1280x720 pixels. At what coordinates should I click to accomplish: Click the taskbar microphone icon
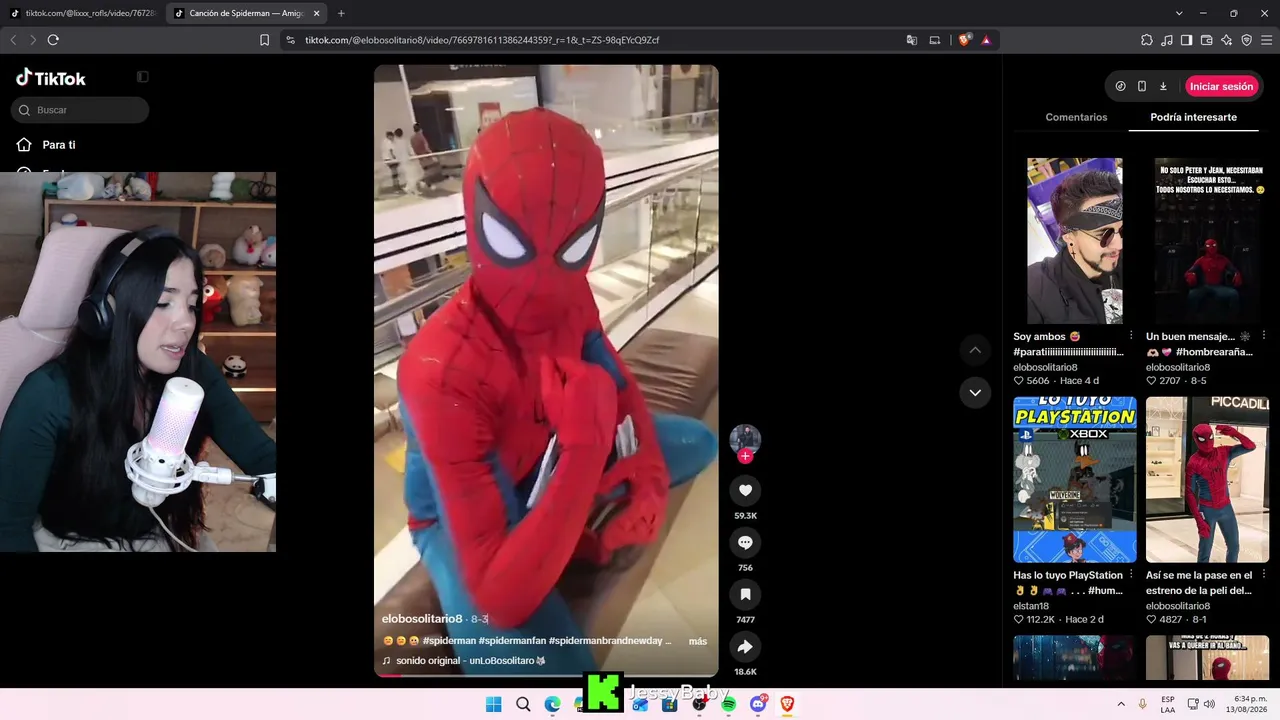click(1143, 704)
